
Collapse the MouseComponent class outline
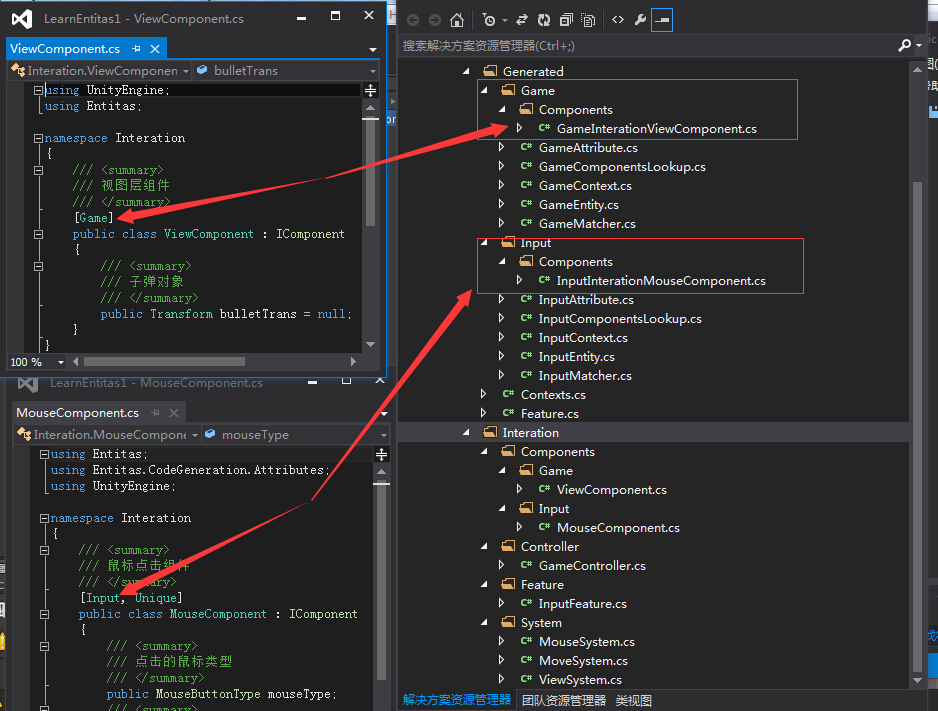click(44, 614)
